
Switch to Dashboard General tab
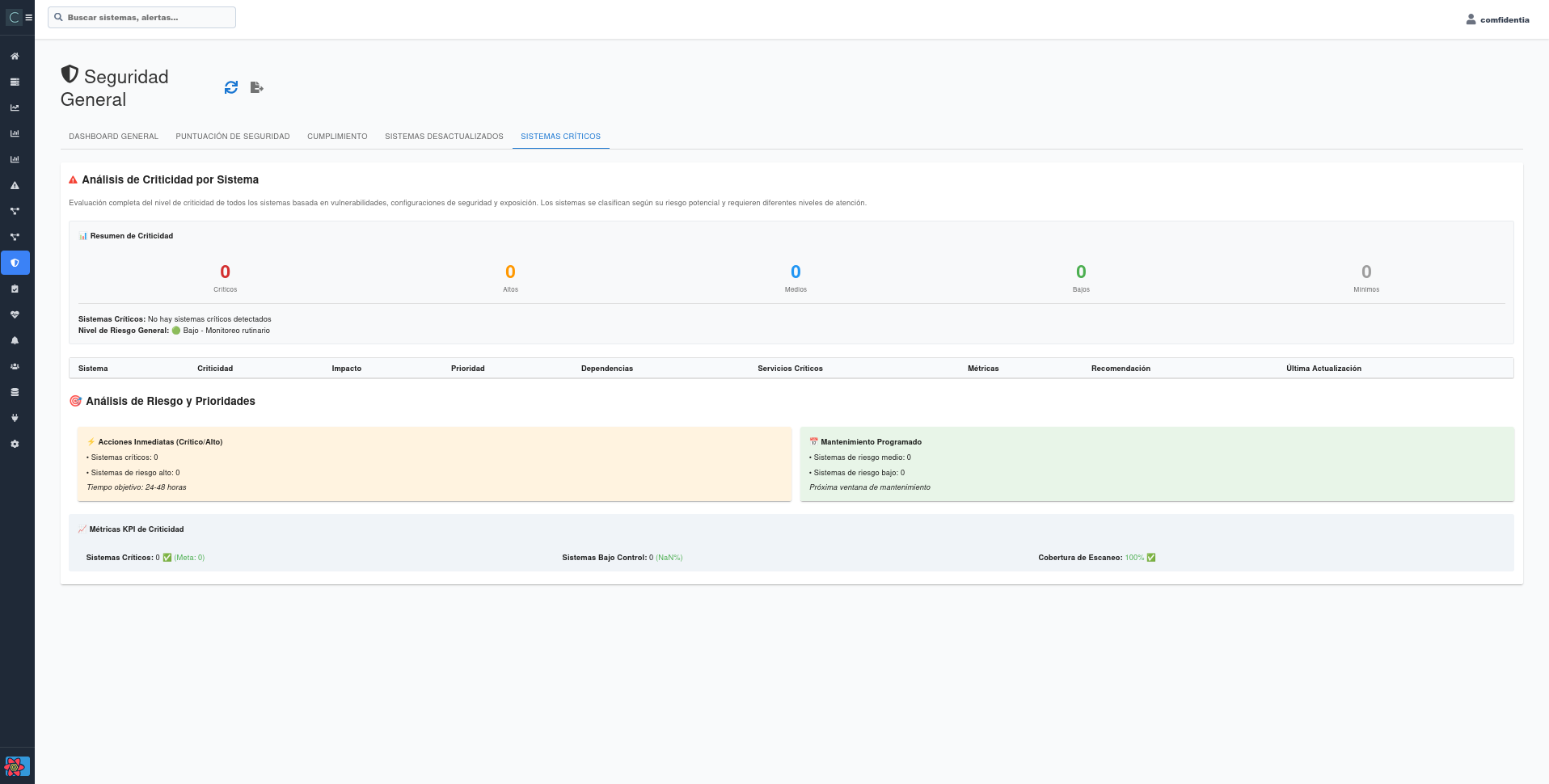(x=113, y=137)
